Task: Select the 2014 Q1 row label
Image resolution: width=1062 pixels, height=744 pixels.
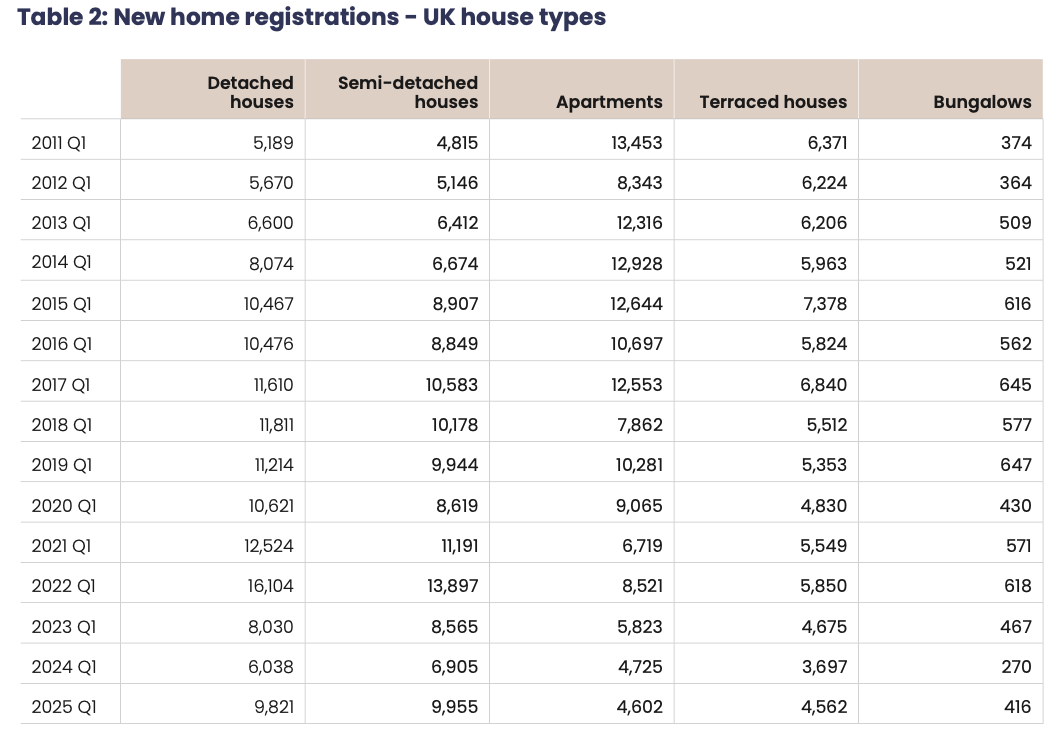Action: point(61,262)
